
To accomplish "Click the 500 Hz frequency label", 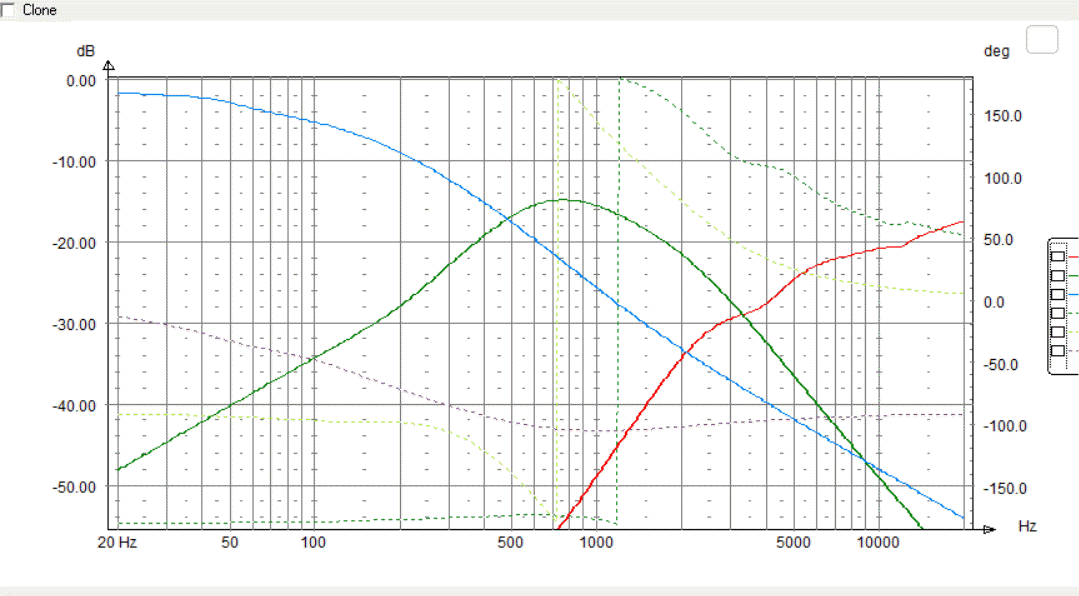I will (510, 543).
